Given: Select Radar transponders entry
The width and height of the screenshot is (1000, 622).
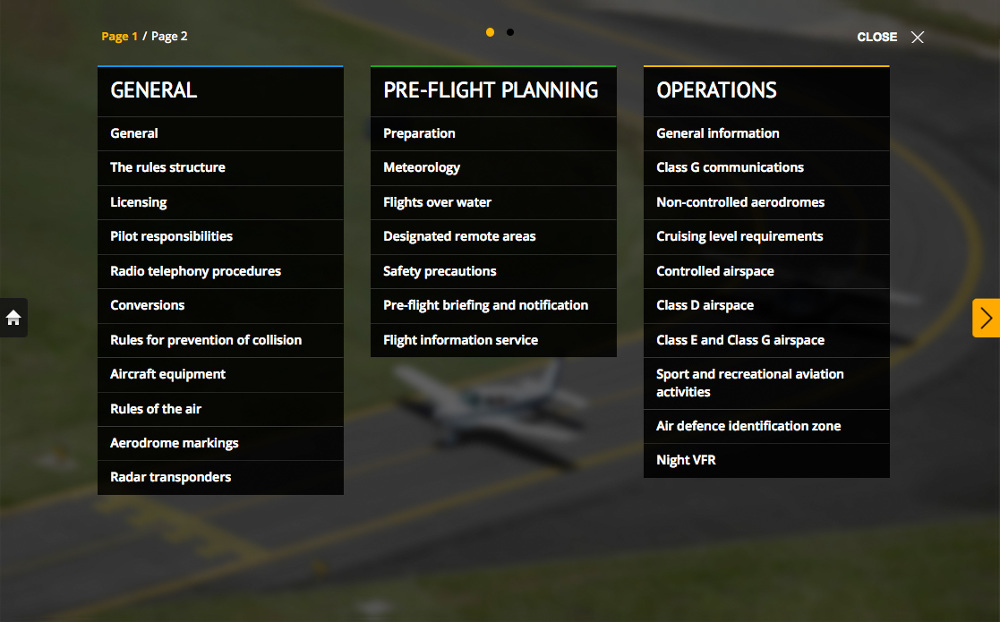Looking at the screenshot, I should 171,477.
